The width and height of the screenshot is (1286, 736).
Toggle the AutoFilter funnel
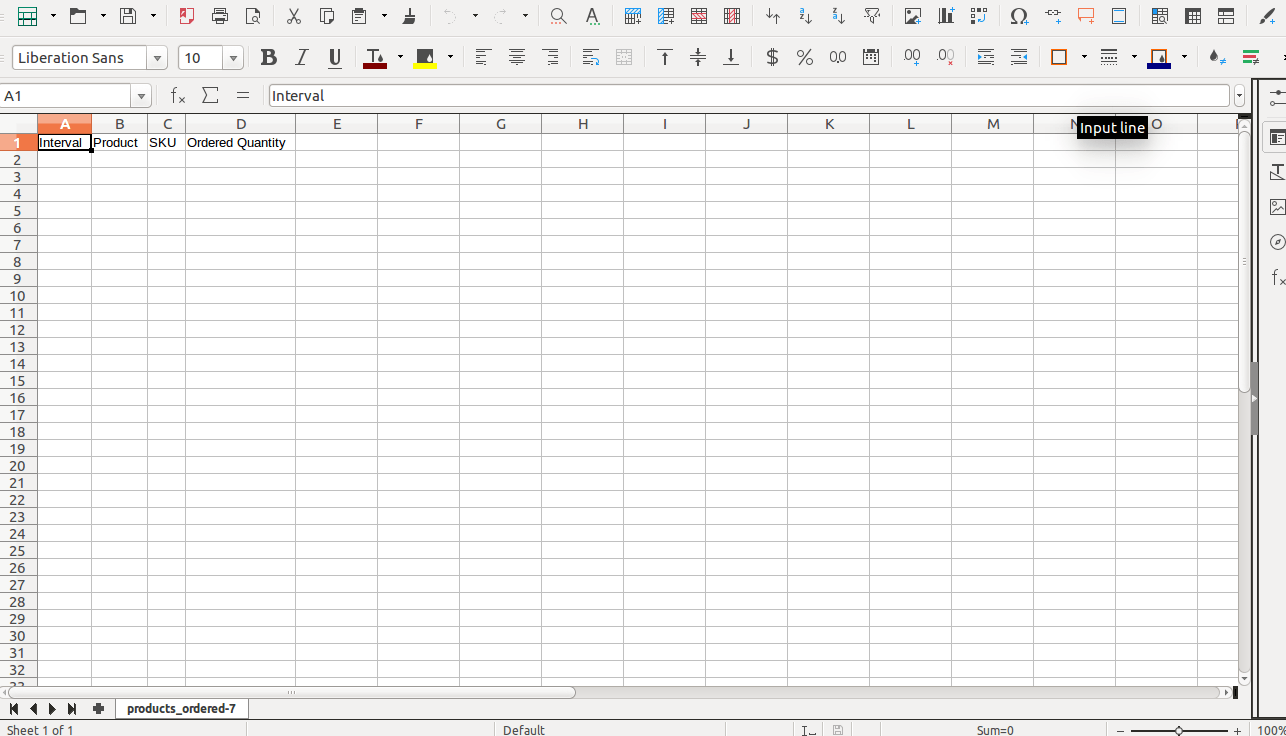pos(872,16)
